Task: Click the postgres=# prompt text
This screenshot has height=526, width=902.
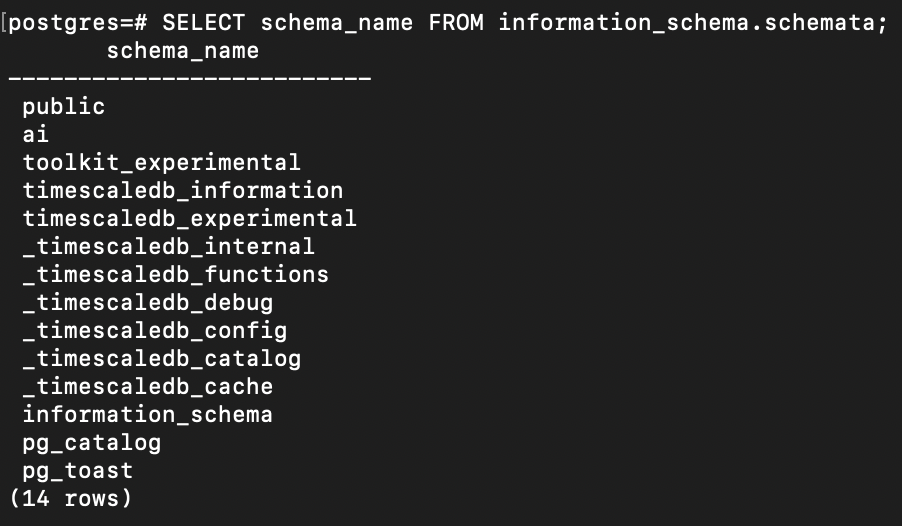Action: 78,23
